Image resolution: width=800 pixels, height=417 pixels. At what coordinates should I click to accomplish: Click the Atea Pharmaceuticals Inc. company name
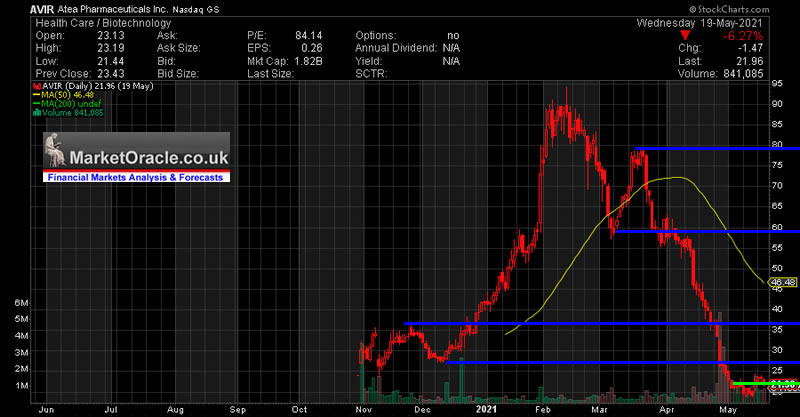pyautogui.click(x=113, y=9)
